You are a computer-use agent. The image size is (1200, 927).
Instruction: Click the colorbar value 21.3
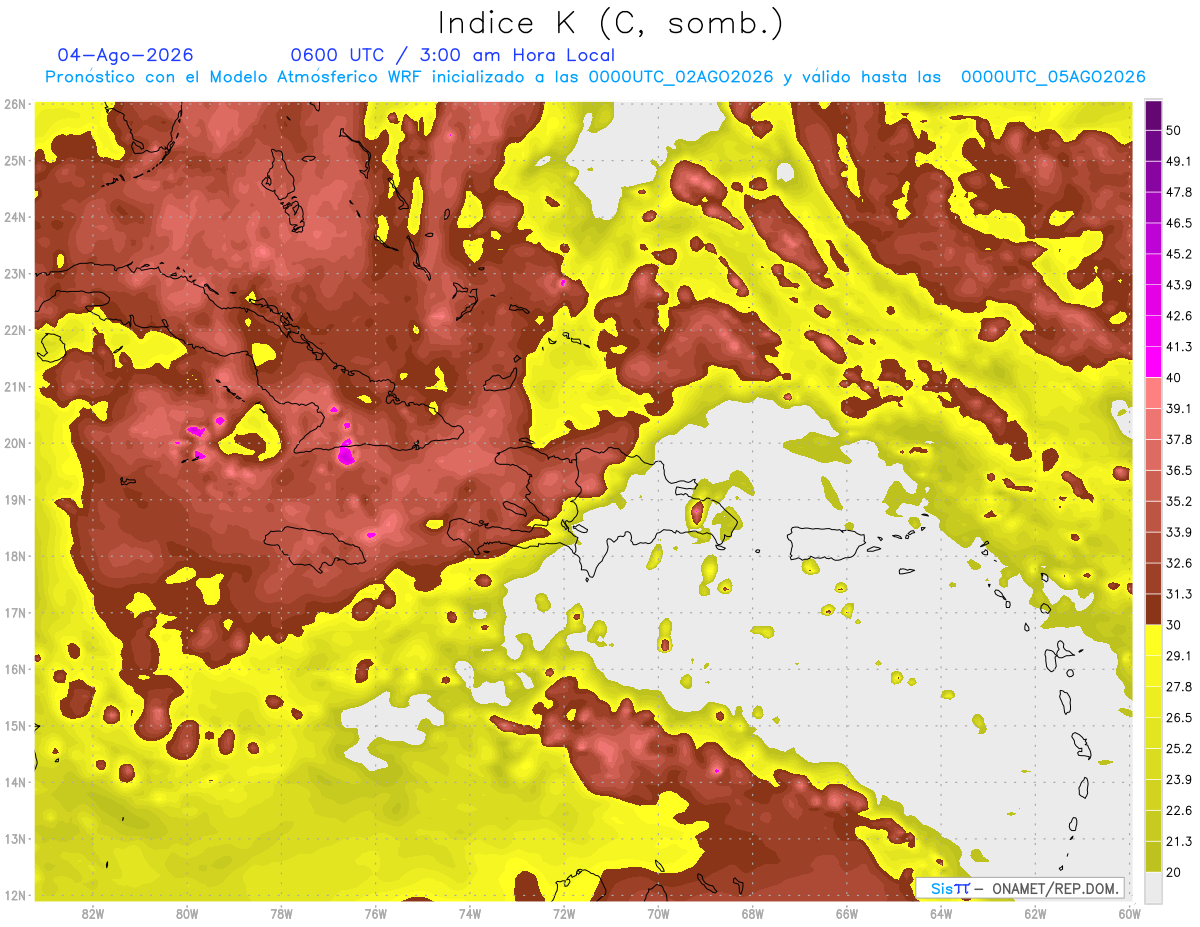(1178, 841)
